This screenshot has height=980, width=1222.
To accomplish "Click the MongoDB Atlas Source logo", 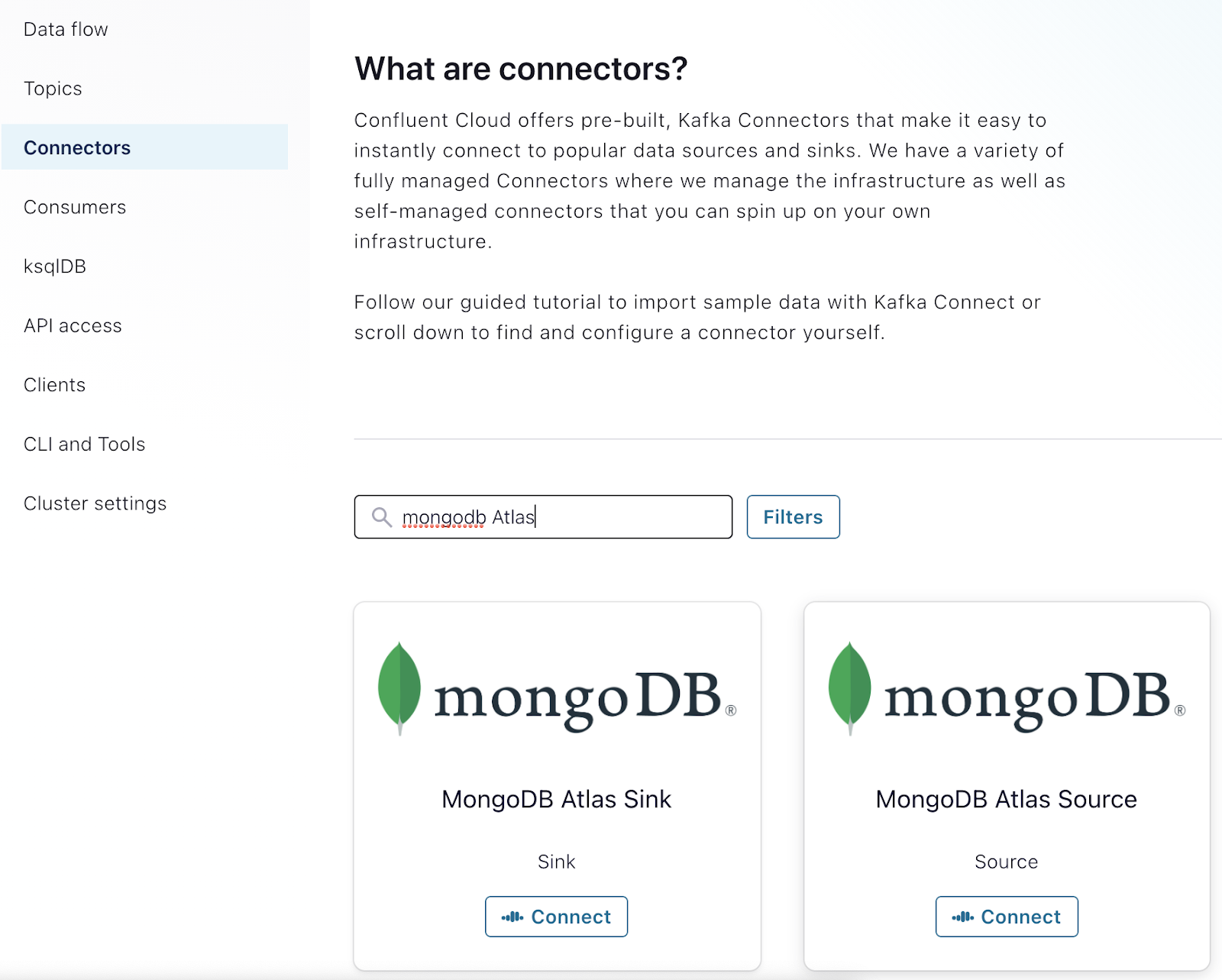I will coord(1007,691).
